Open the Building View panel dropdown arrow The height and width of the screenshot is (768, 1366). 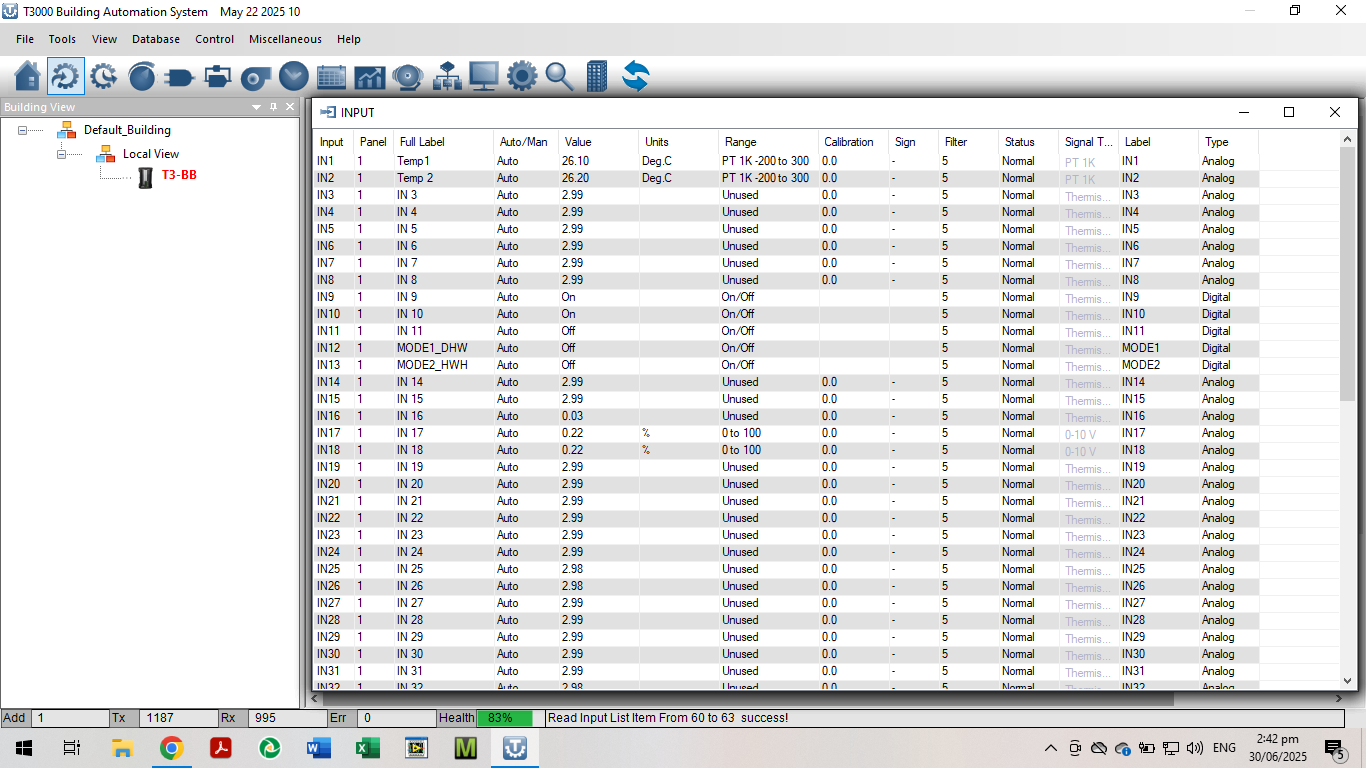click(256, 107)
